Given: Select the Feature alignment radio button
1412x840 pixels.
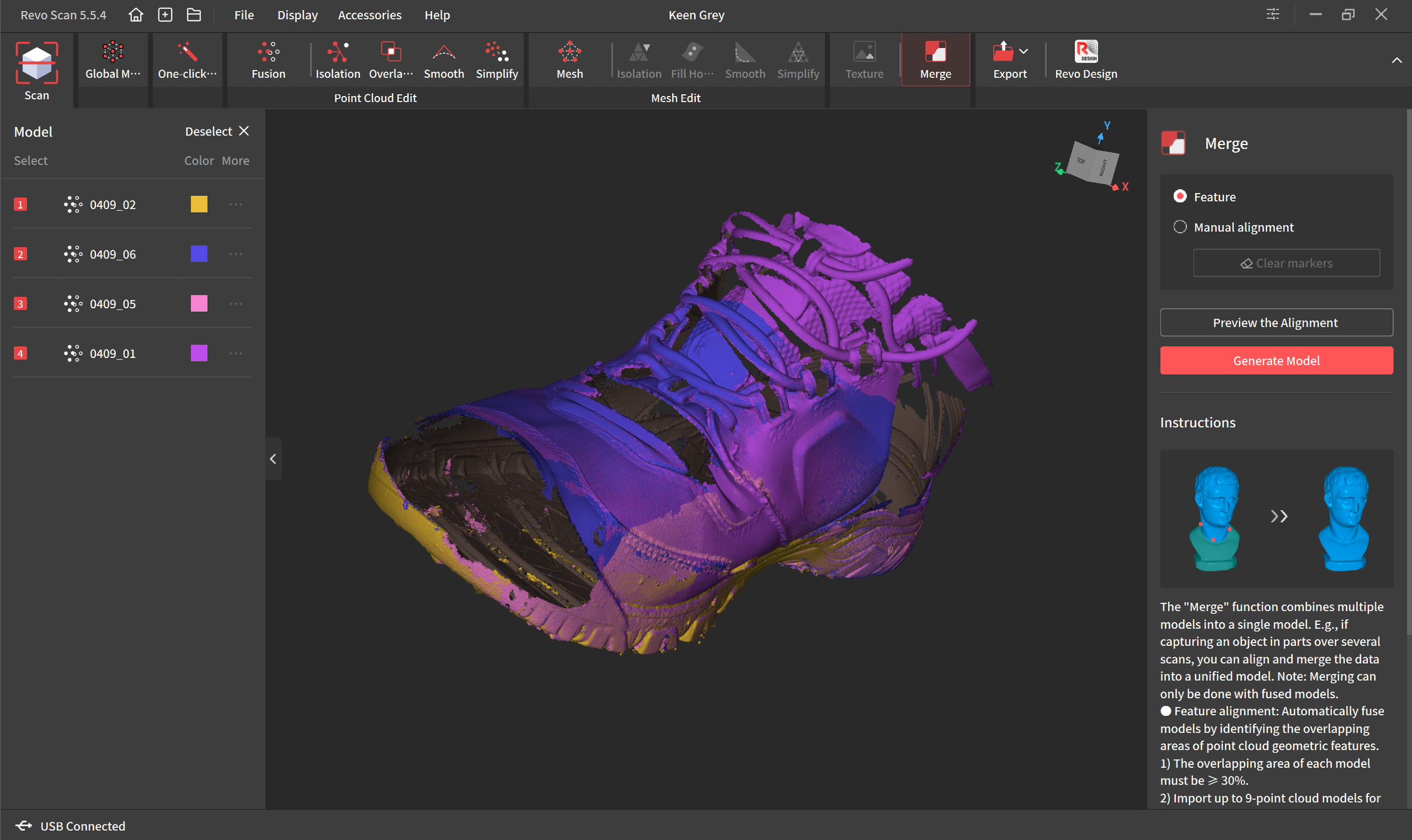Looking at the screenshot, I should [x=1180, y=196].
